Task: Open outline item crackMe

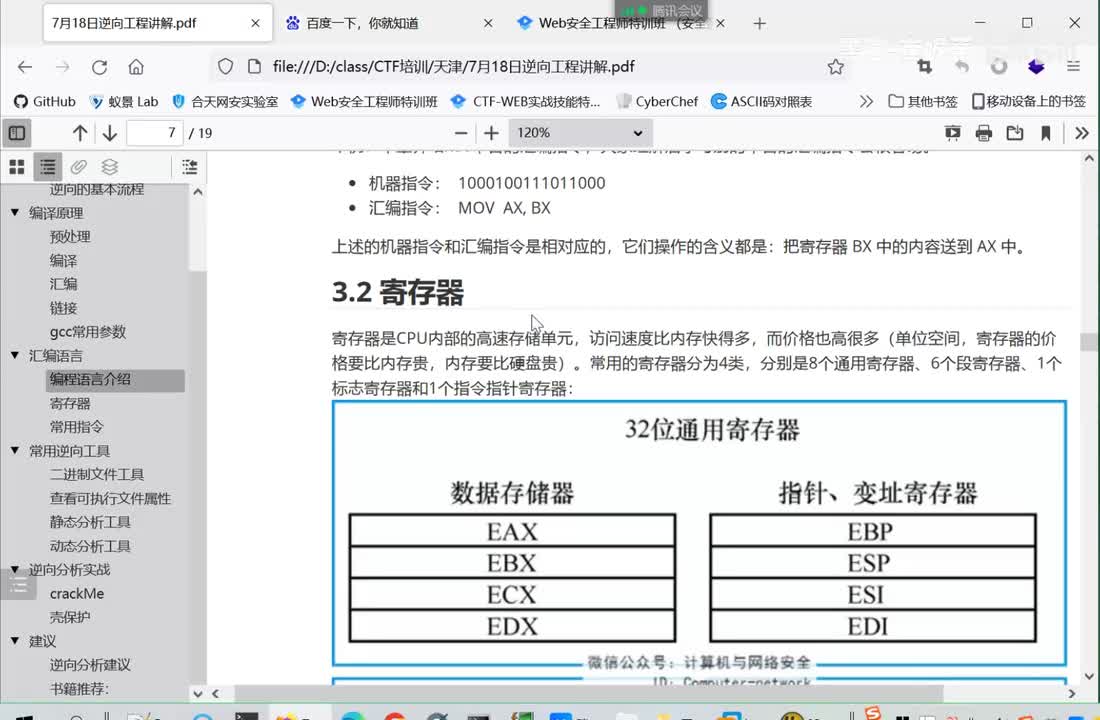Action: [x=77, y=594]
